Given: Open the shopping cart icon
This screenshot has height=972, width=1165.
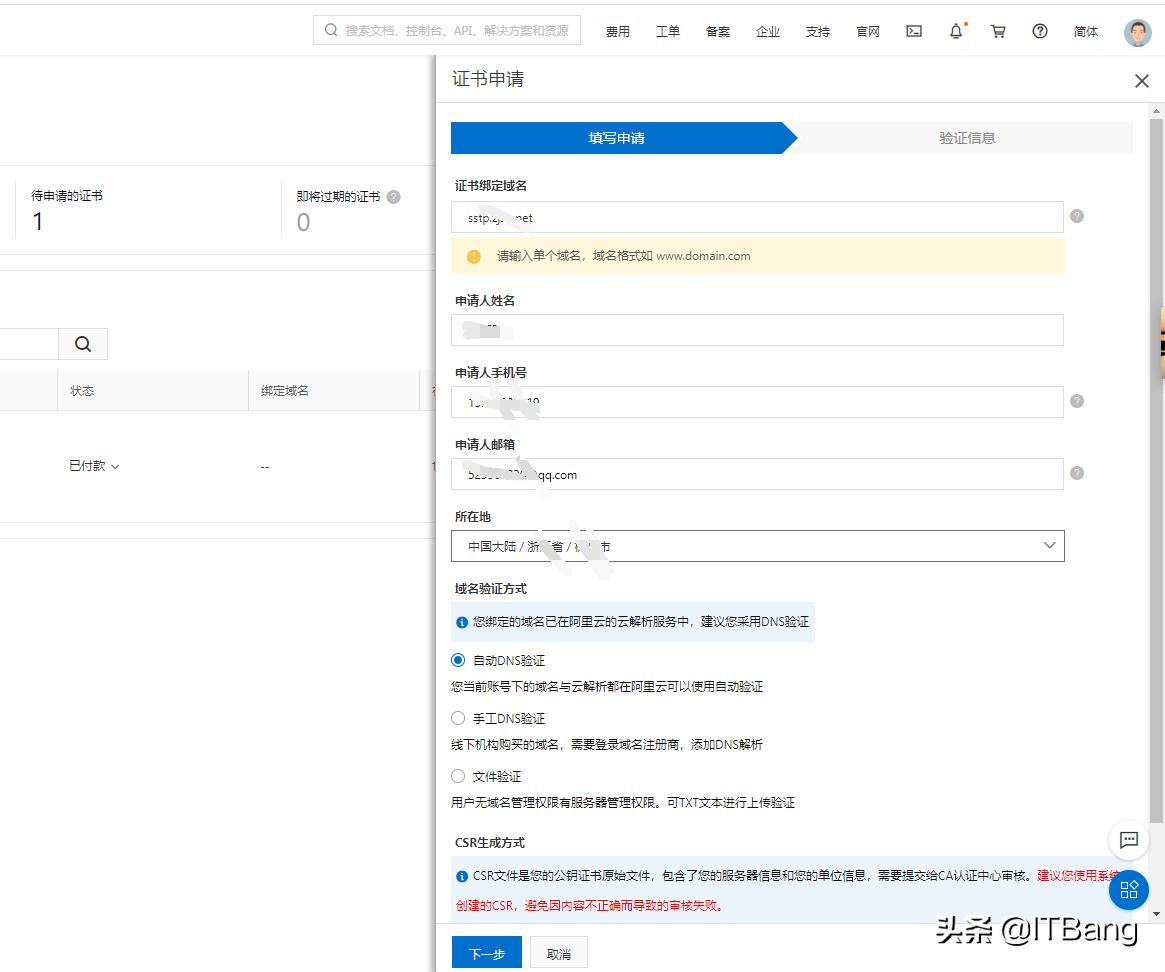Looking at the screenshot, I should click(x=997, y=31).
